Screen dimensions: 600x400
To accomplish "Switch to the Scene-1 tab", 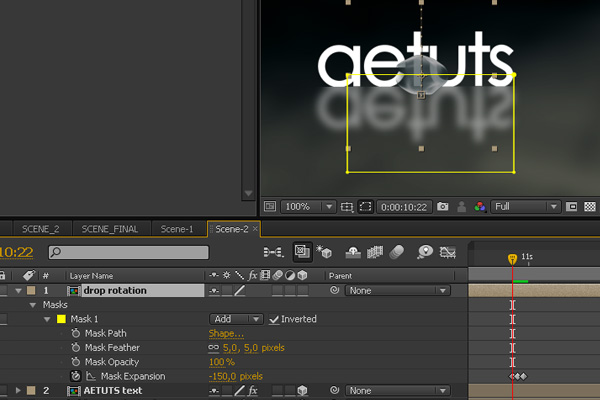I will pos(177,229).
